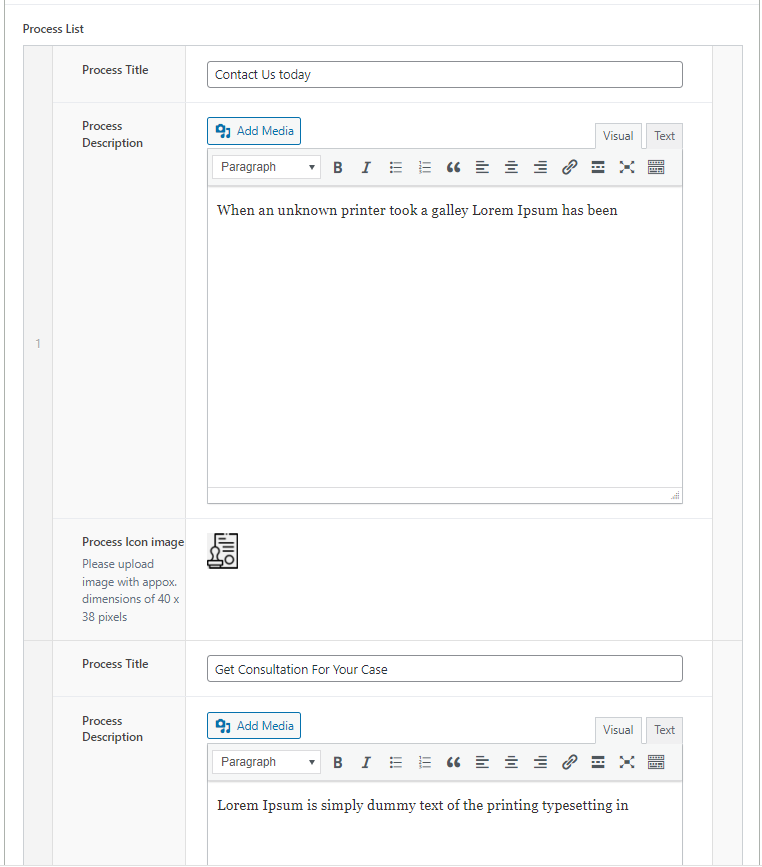Click the Process Icon image stamp thumbnail
Viewport: 762px width, 867px height.
click(223, 551)
